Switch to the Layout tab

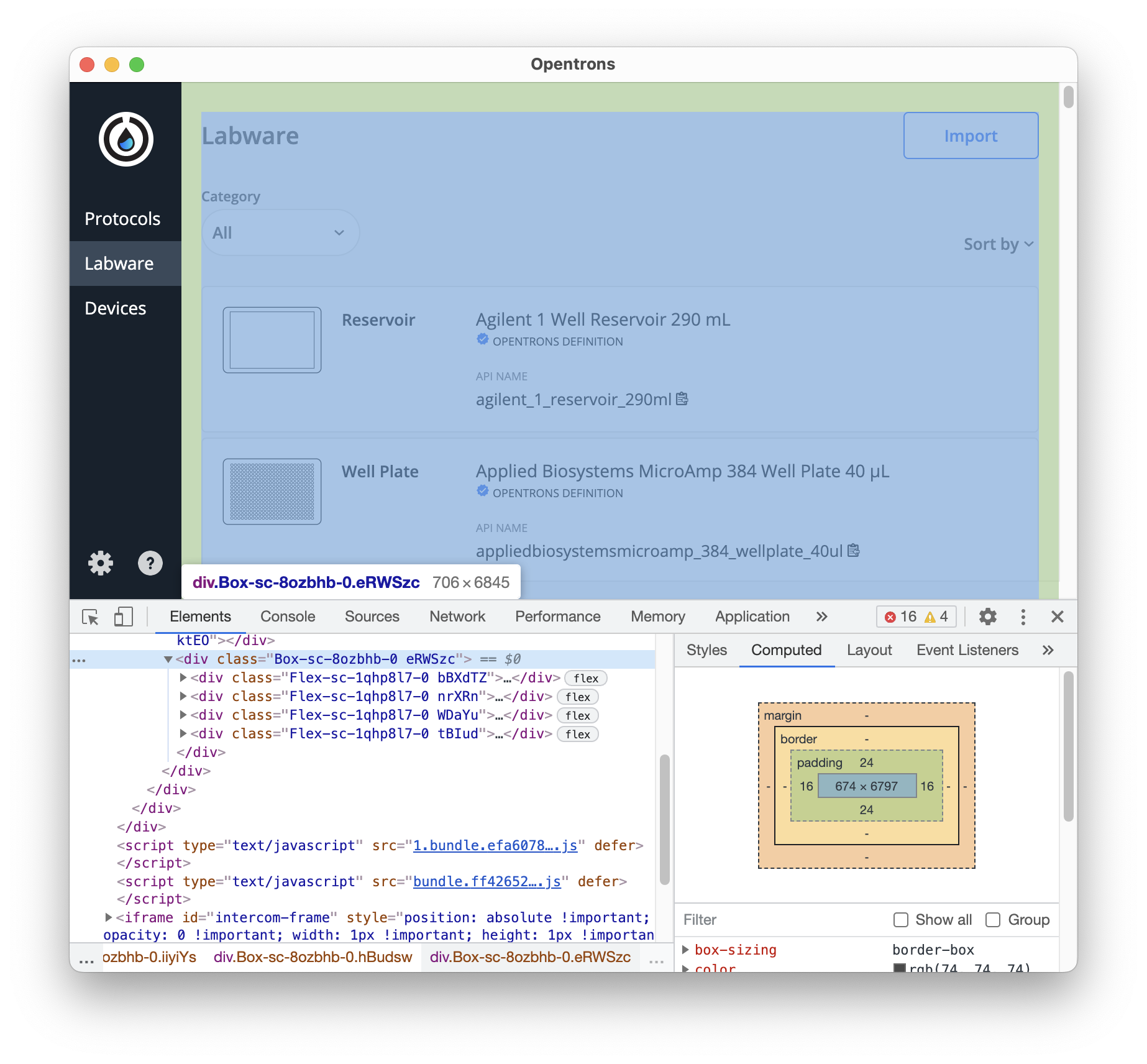pyautogui.click(x=869, y=650)
